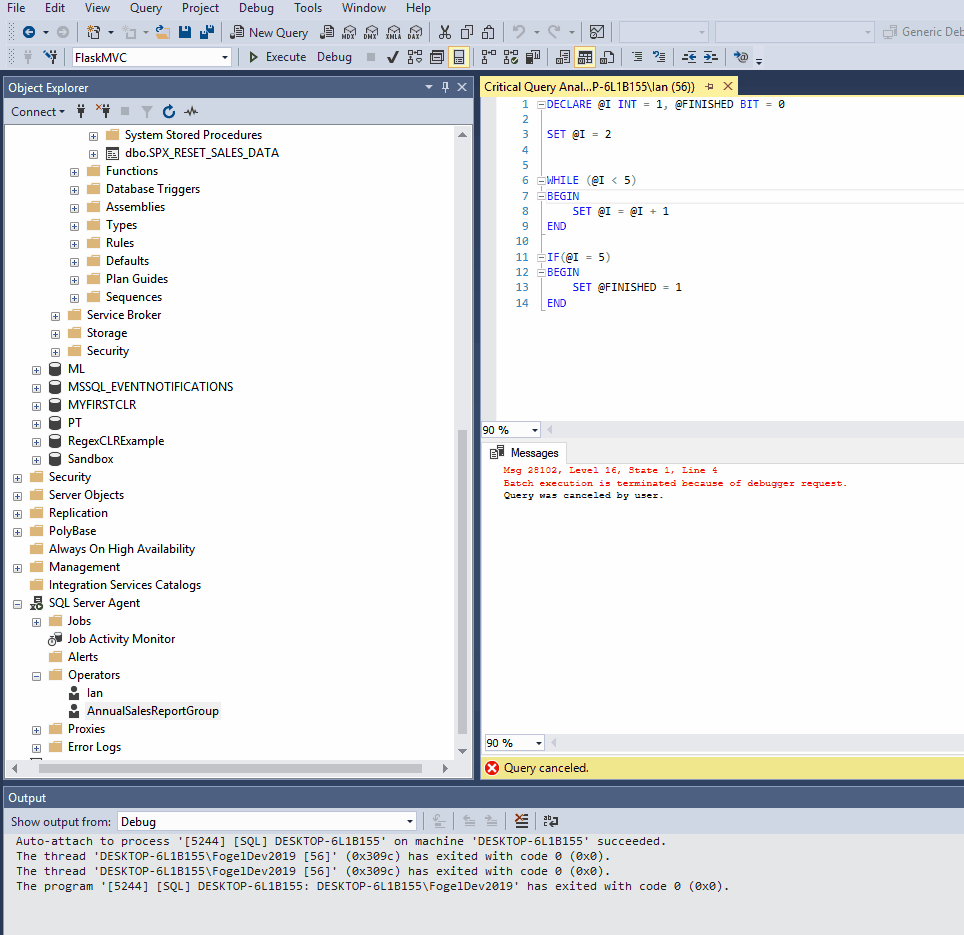Click the Open File folder icon
The width and height of the screenshot is (964, 935).
point(162,32)
